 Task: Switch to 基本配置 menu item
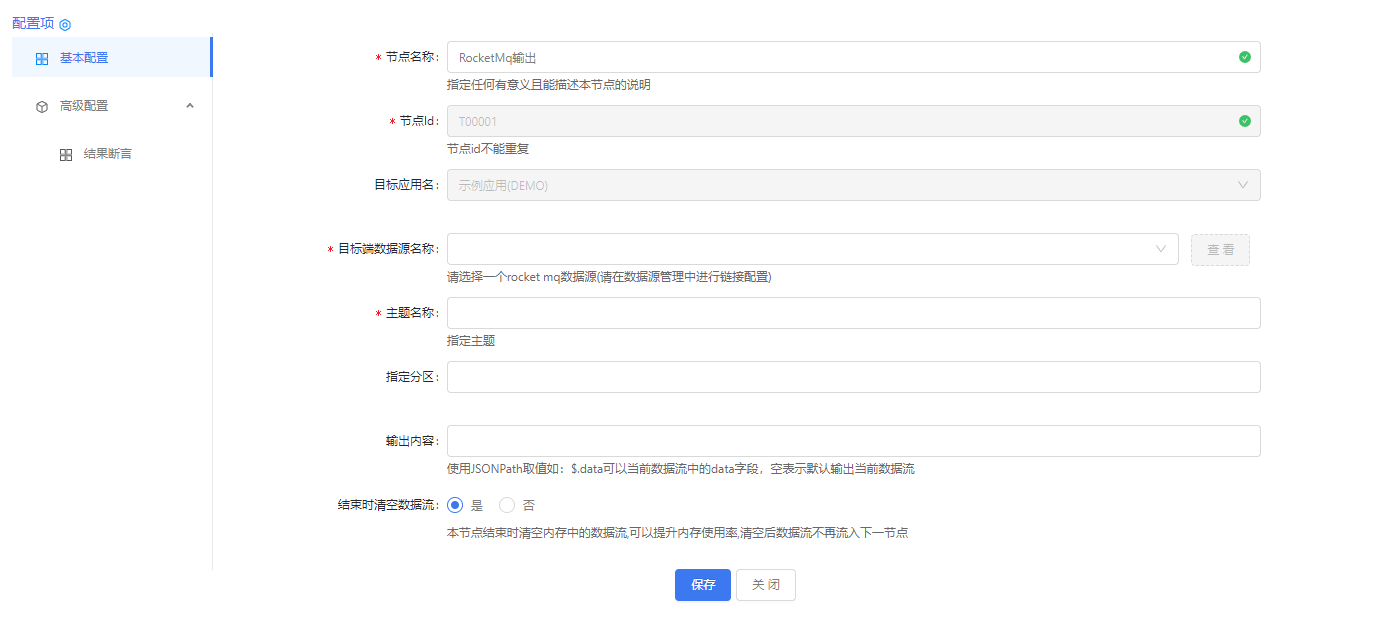(x=84, y=58)
